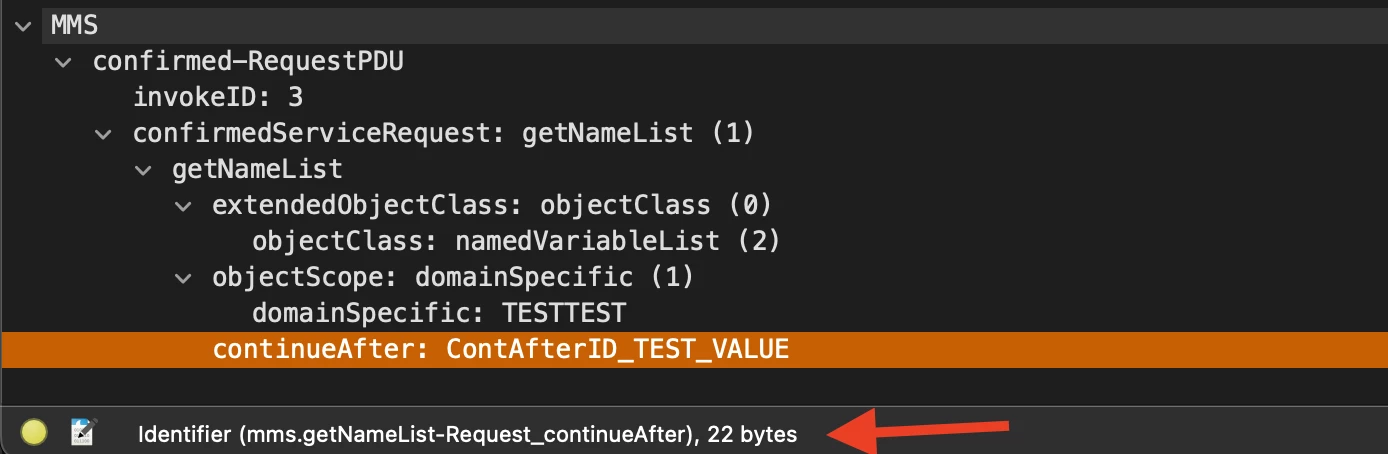Select the objectScope: domainSpecific (1) row
Screen dimensions: 1388x454
click(453, 277)
